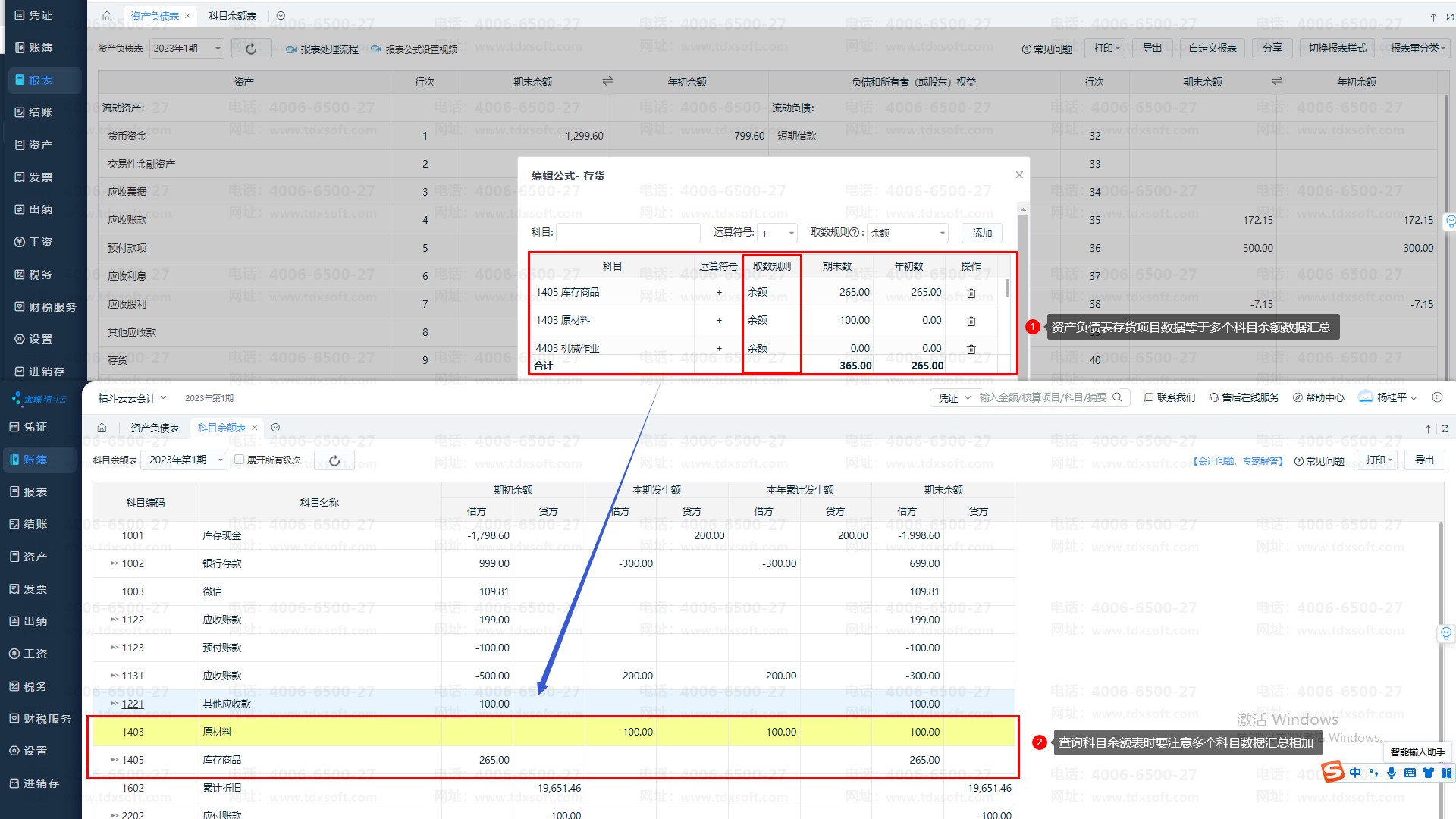Click the 添加 button in formula dialog
The width and height of the screenshot is (1456, 819).
(982, 234)
